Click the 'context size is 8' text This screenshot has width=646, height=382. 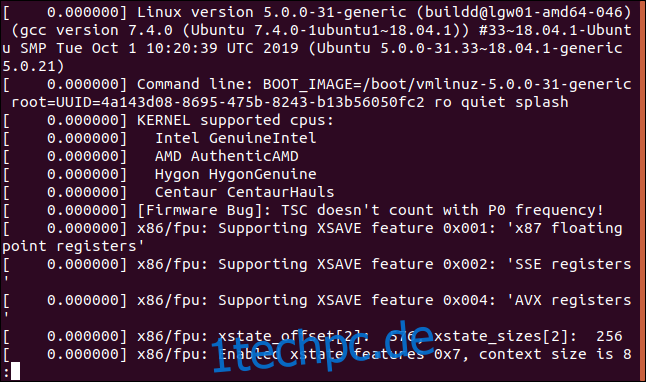[x=555, y=354]
